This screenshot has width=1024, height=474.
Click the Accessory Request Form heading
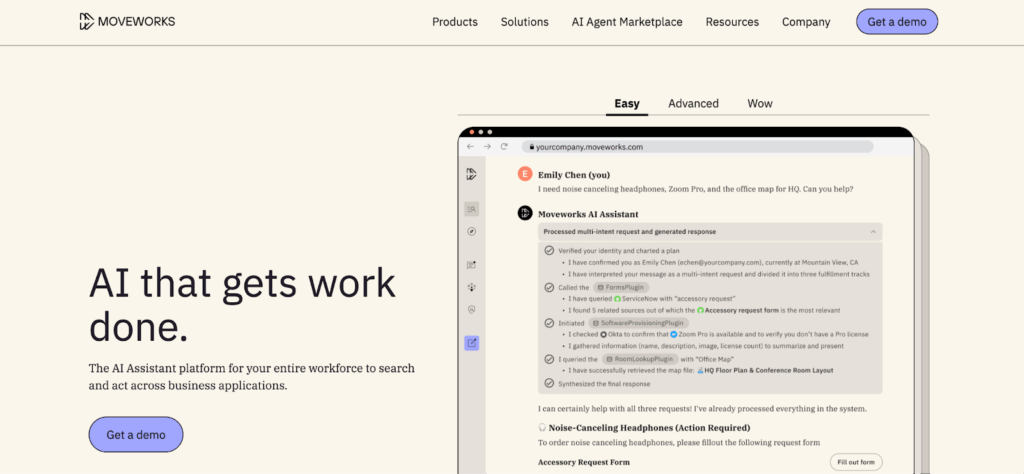click(584, 462)
